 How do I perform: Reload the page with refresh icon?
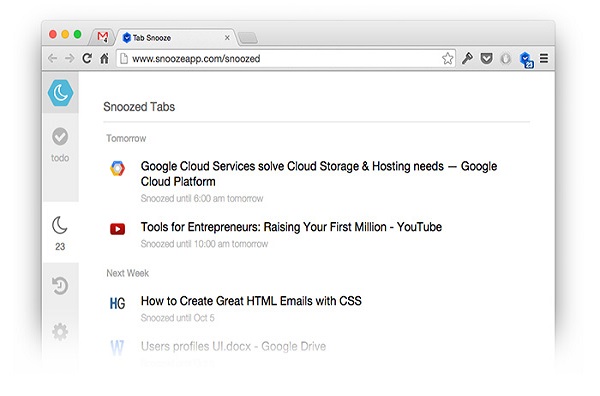[87, 59]
